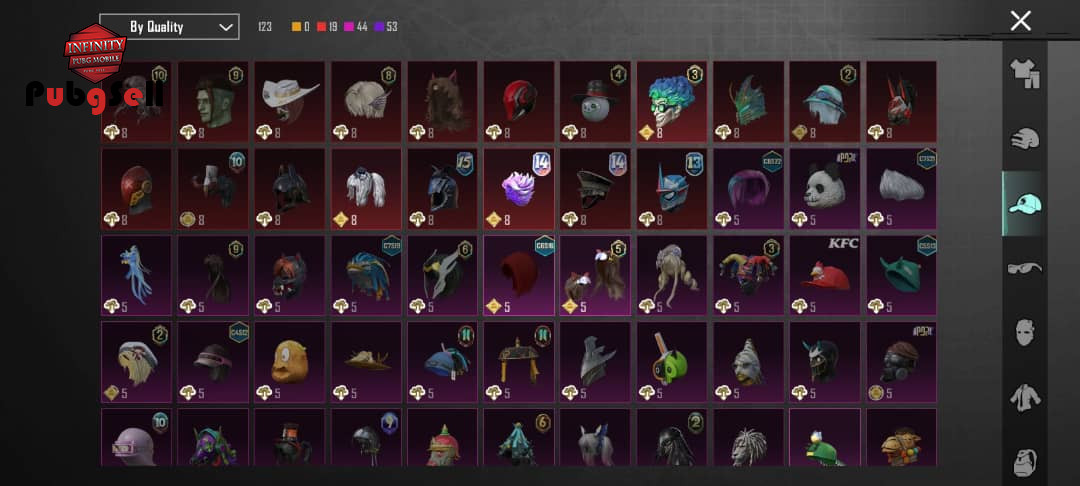
Task: Select the red KFC cap item
Action: click(x=824, y=275)
